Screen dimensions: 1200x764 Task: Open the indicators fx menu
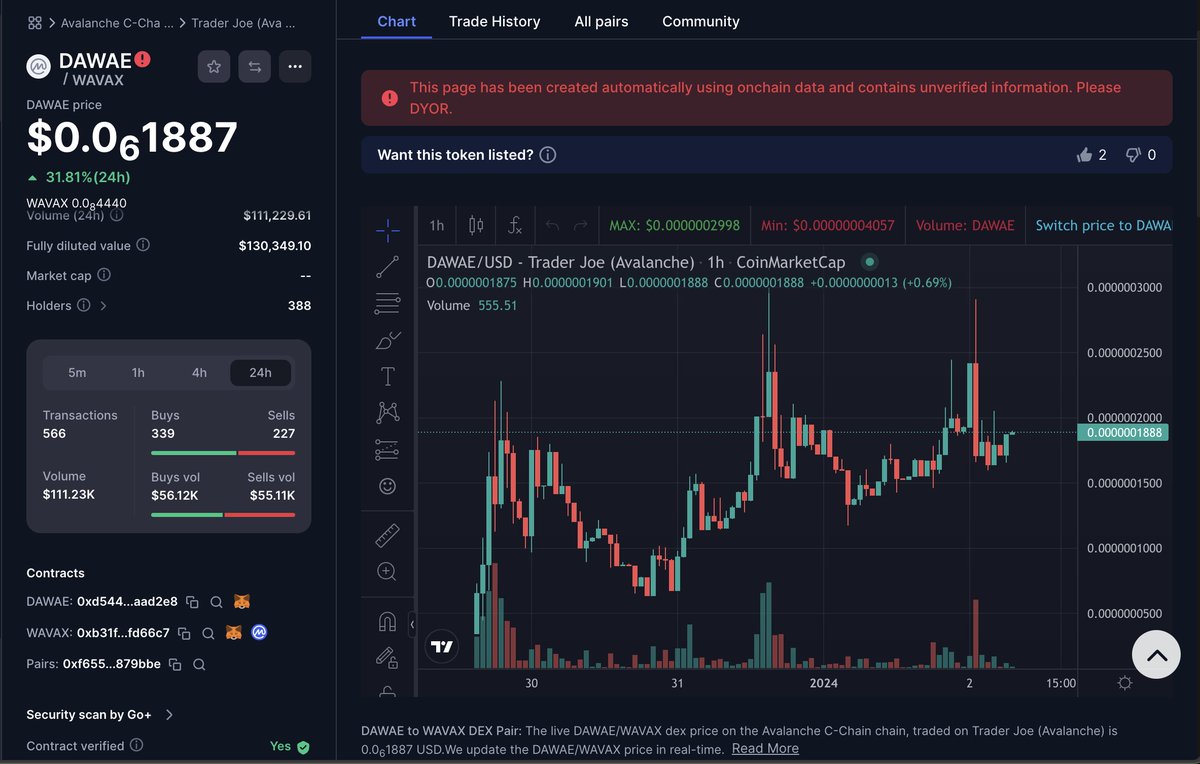tap(514, 225)
